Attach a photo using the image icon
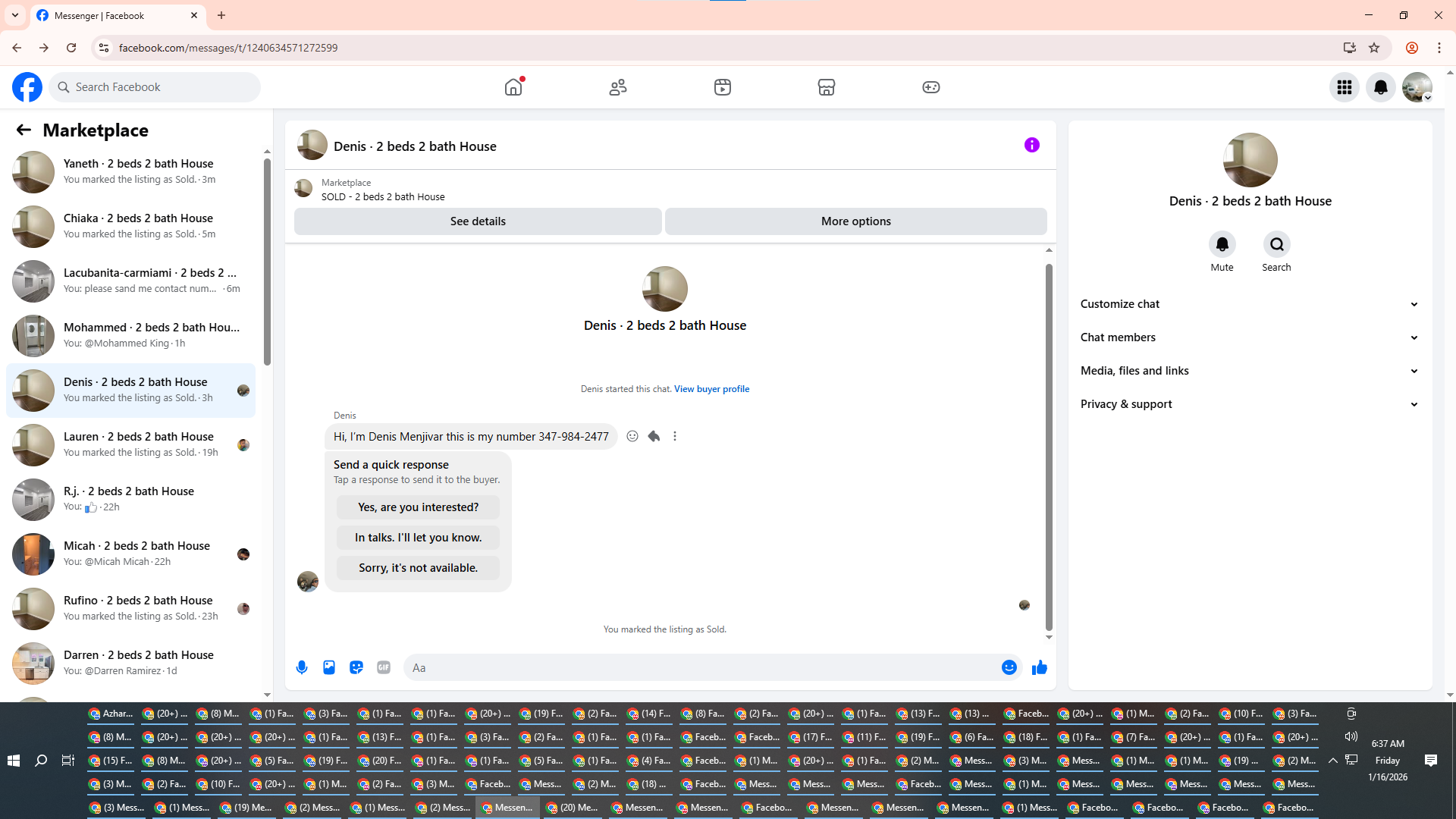 click(x=329, y=667)
